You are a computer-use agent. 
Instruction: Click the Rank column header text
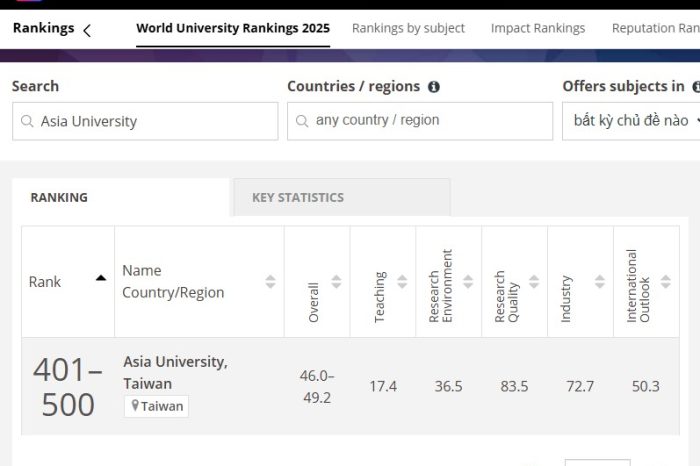tap(45, 282)
